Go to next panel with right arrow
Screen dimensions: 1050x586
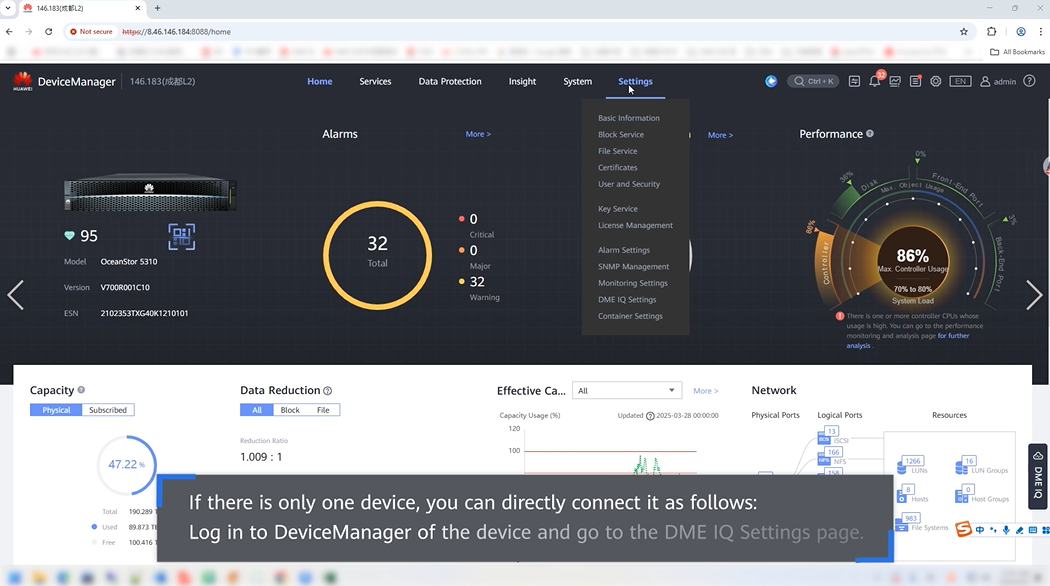tap(1034, 295)
